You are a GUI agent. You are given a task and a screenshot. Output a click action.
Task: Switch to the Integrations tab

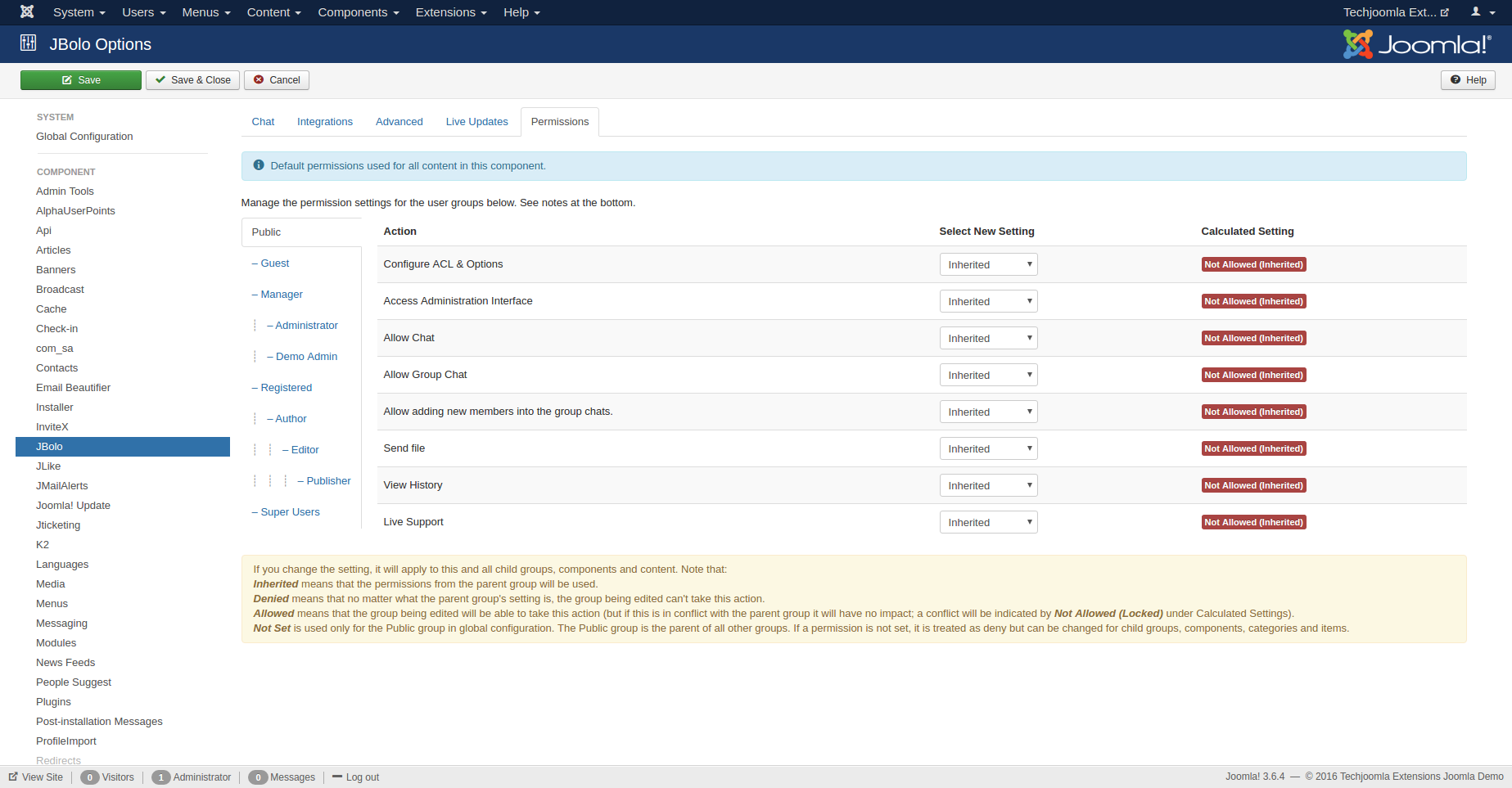pyautogui.click(x=324, y=122)
